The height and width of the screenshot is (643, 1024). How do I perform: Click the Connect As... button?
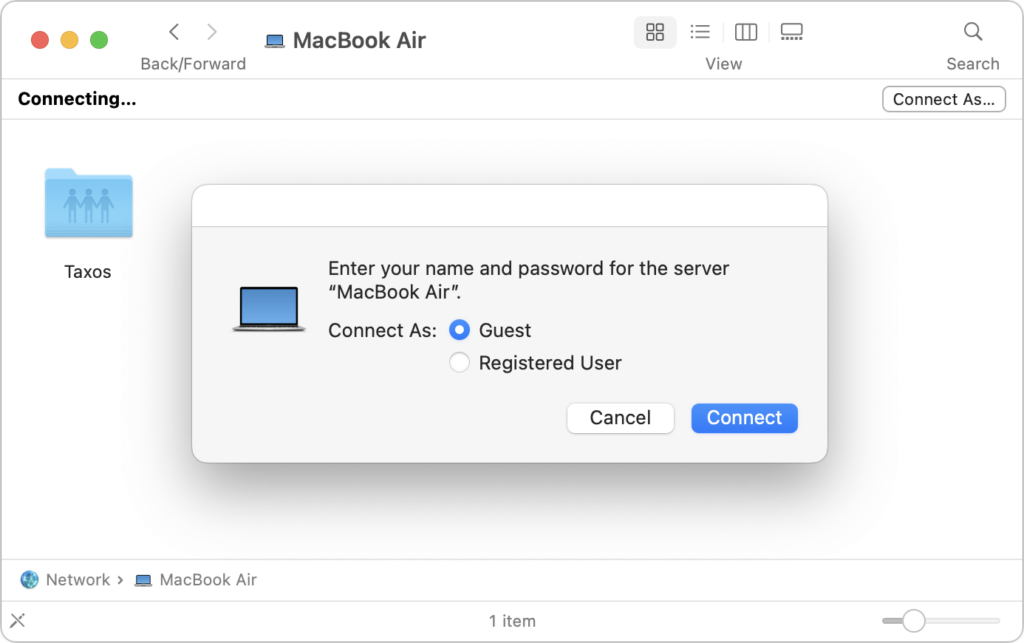pyautogui.click(x=944, y=99)
